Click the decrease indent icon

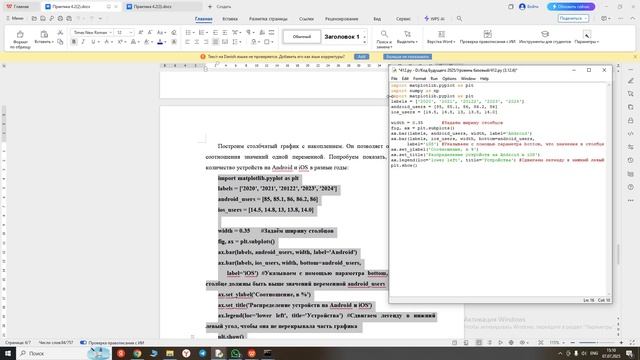(x=215, y=32)
